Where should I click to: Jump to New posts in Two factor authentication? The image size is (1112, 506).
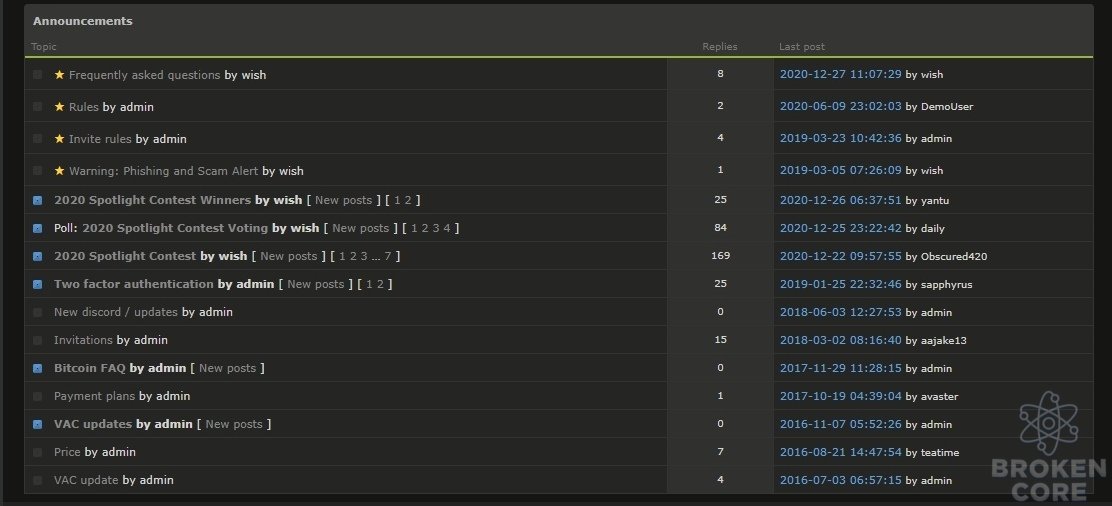pos(316,284)
